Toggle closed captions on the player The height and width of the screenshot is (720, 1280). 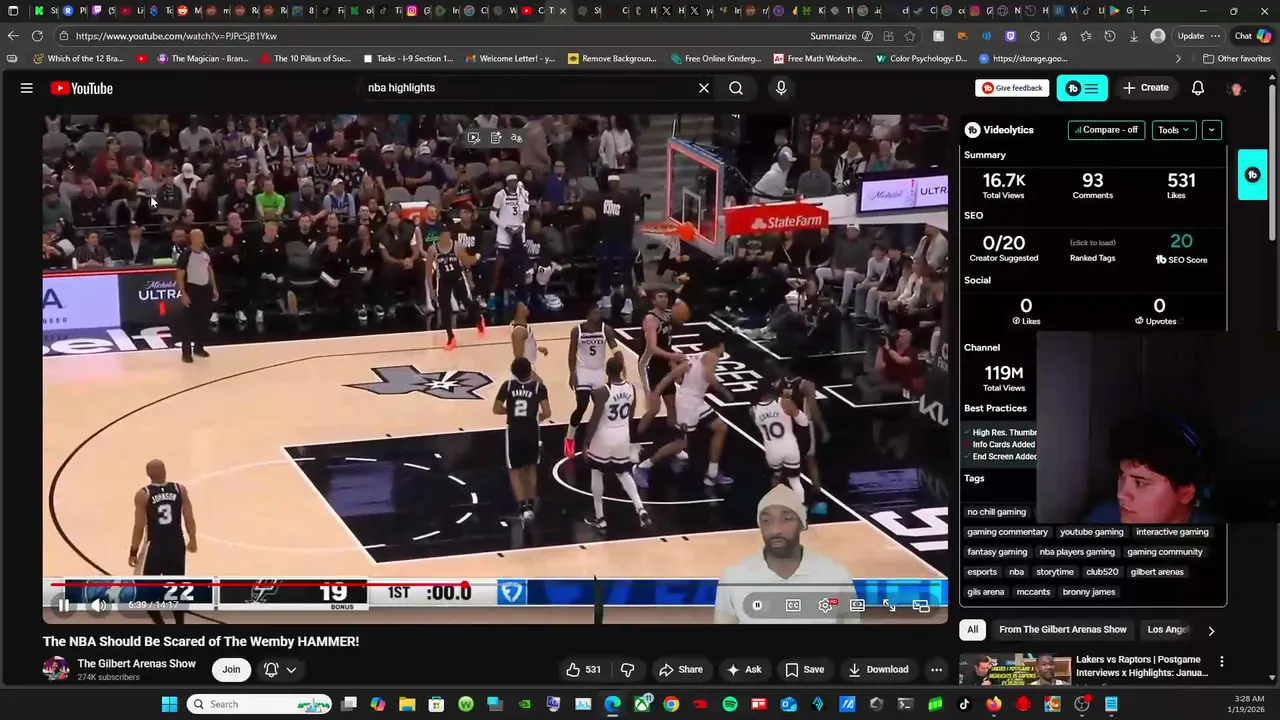793,605
